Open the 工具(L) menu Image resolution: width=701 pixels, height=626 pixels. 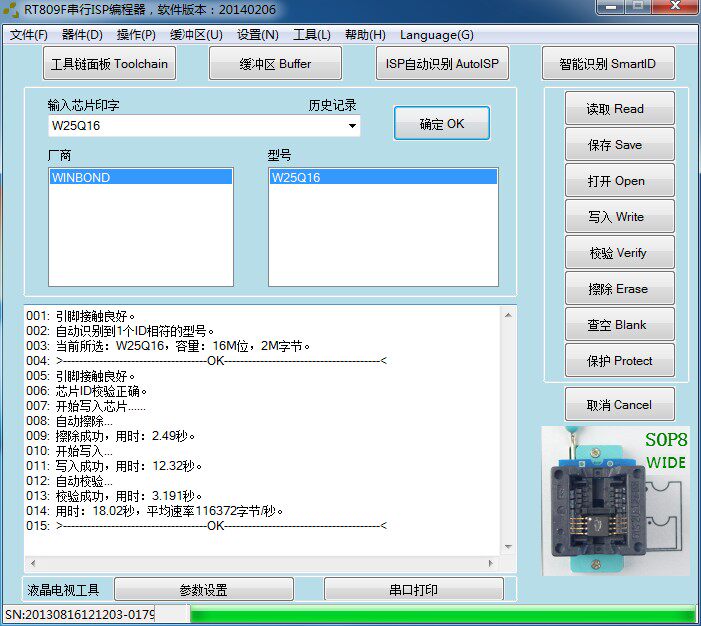pos(311,35)
